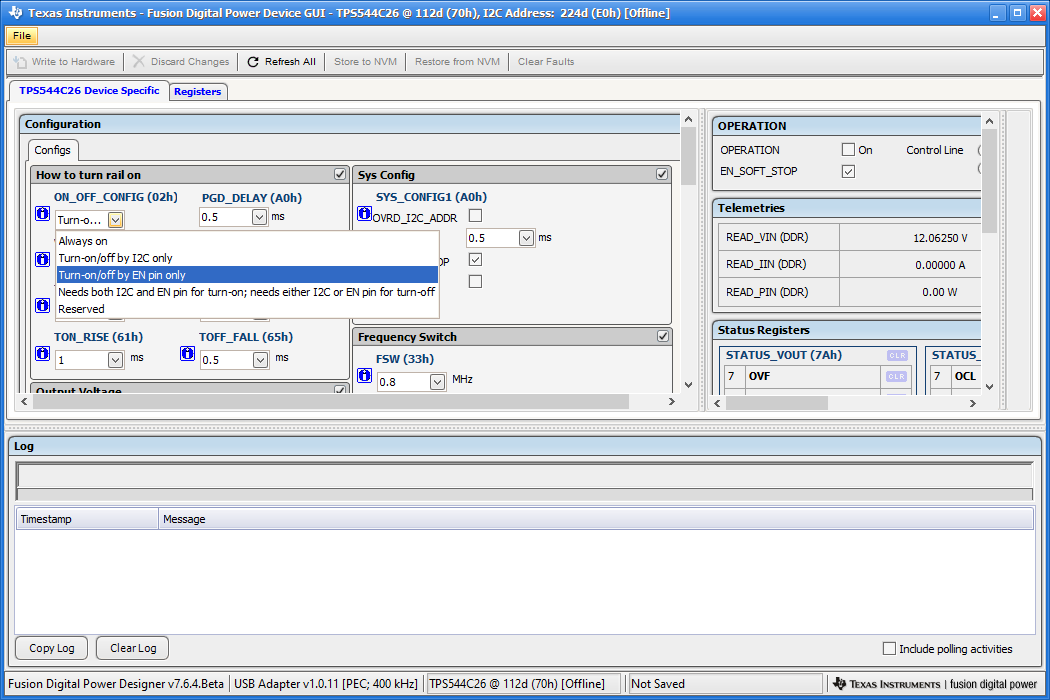Image resolution: width=1050 pixels, height=700 pixels.
Task: Switch to the Registers tab
Action: [197, 91]
